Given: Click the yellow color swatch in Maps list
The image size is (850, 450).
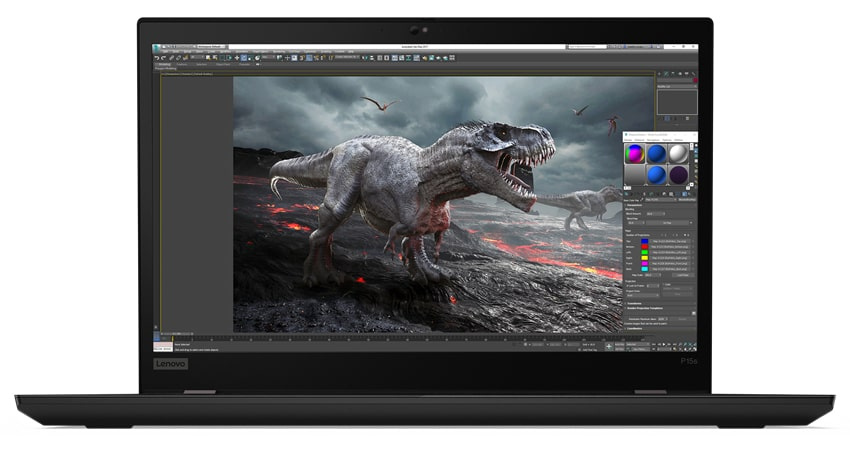Looking at the screenshot, I should [x=645, y=258].
